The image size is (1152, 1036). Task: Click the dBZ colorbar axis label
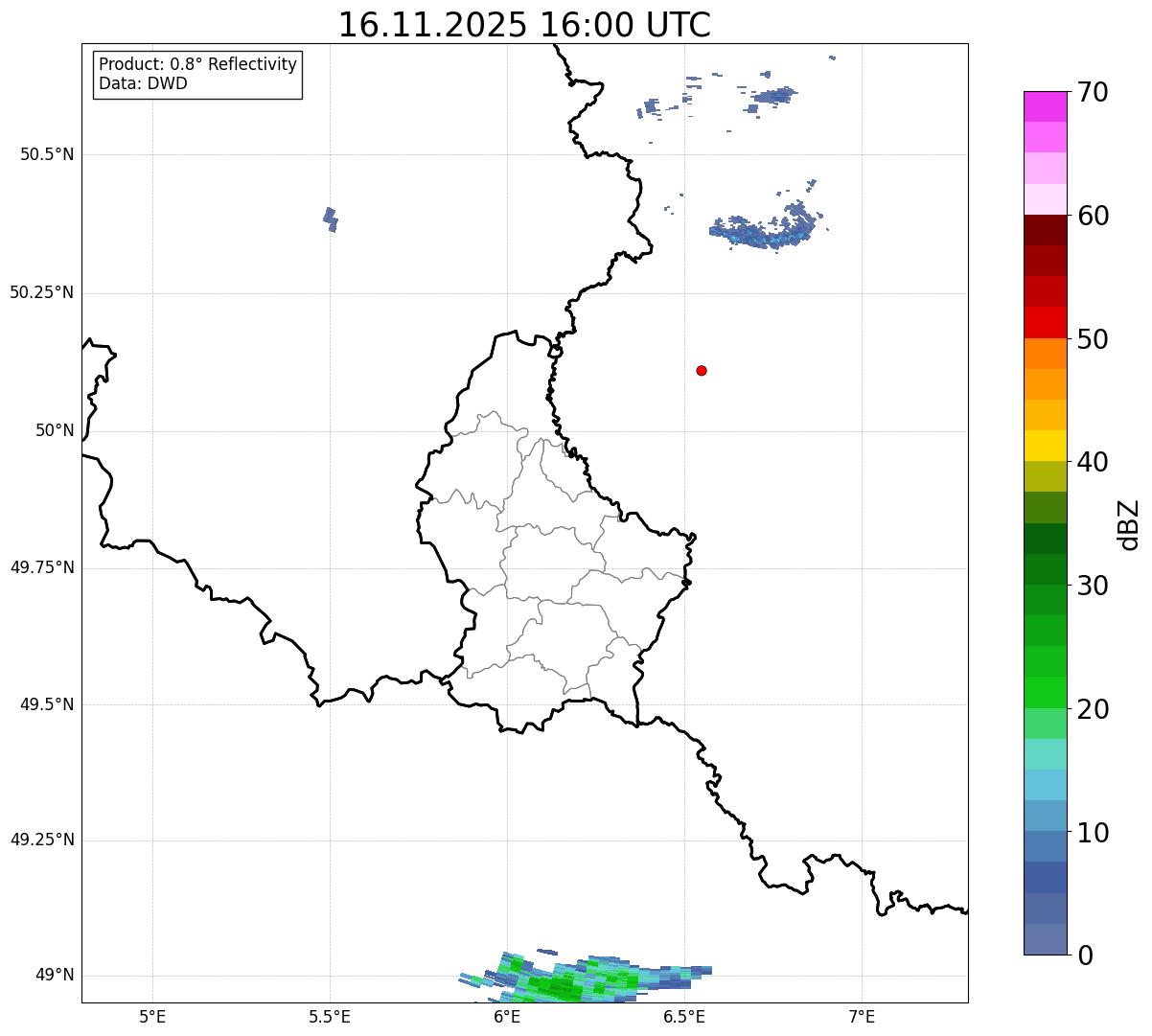click(1129, 523)
